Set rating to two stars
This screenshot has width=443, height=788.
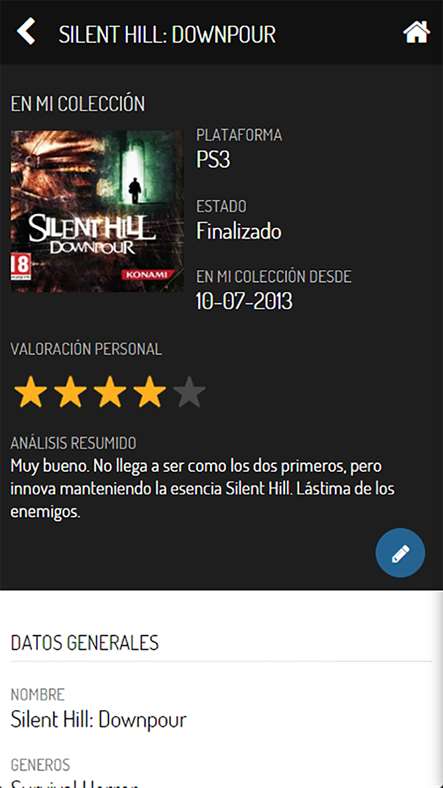tap(70, 392)
